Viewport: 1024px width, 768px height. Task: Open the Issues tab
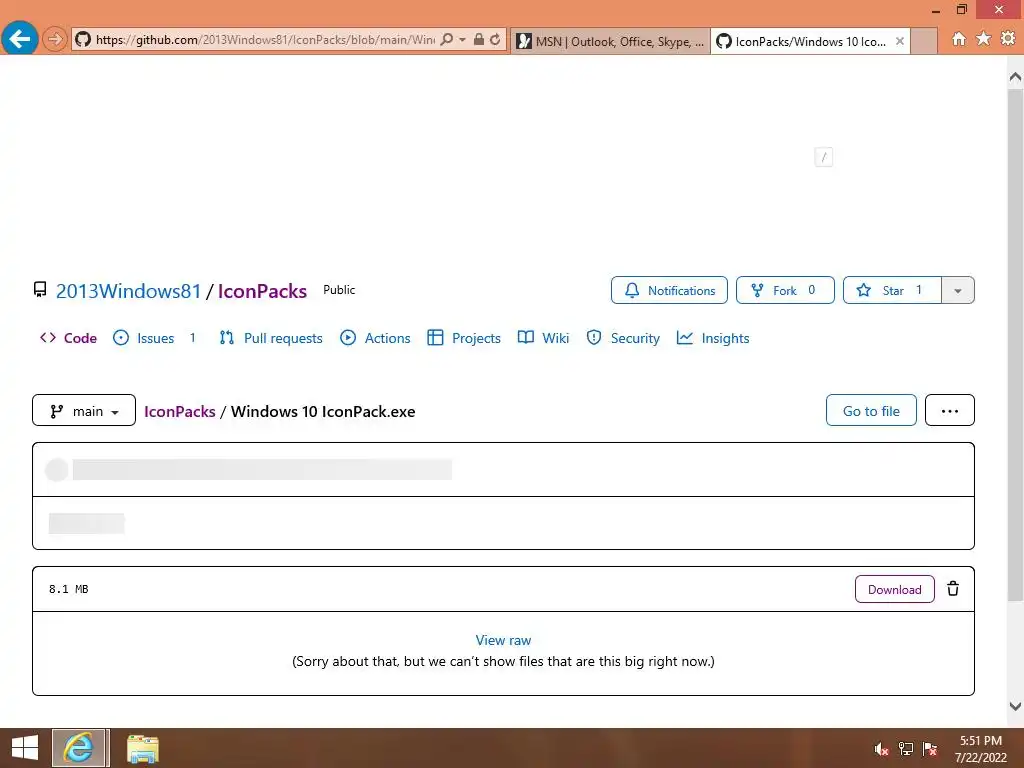click(x=154, y=338)
